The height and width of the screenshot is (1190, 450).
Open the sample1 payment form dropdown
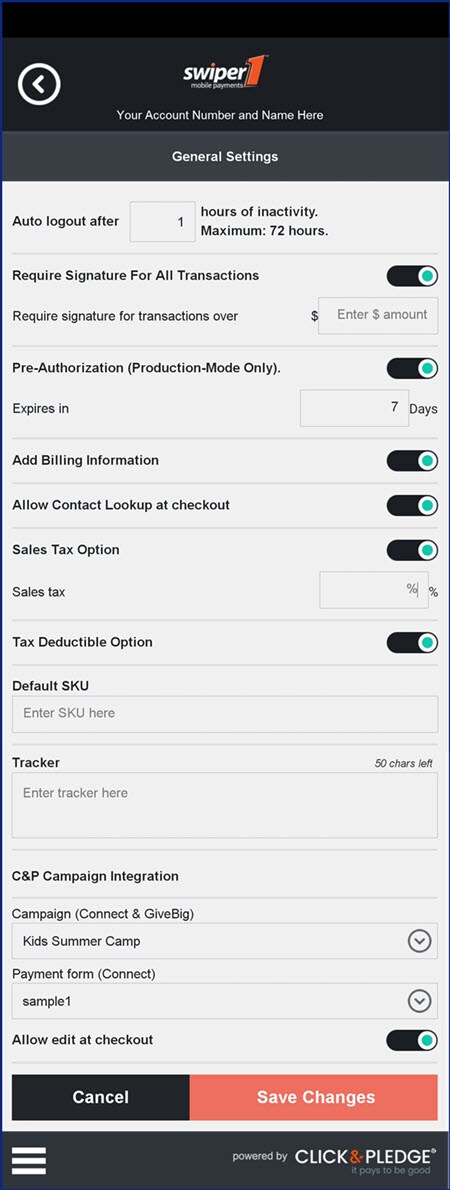(x=225, y=1001)
